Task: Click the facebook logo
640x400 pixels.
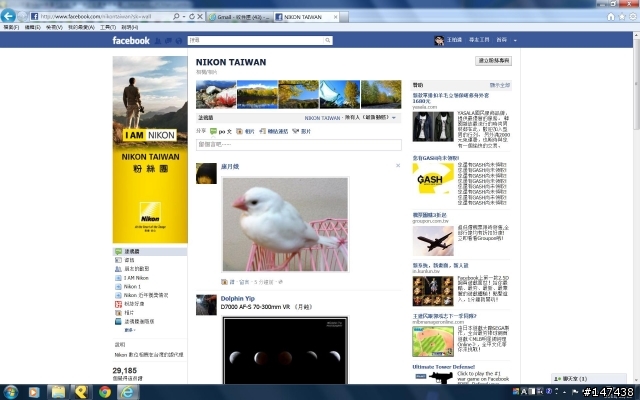Action: (131, 40)
